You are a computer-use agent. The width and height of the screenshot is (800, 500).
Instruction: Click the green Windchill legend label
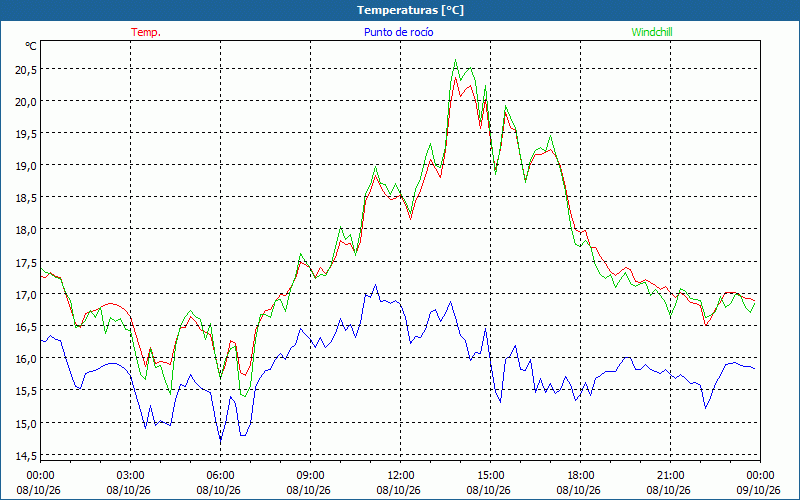coord(652,32)
